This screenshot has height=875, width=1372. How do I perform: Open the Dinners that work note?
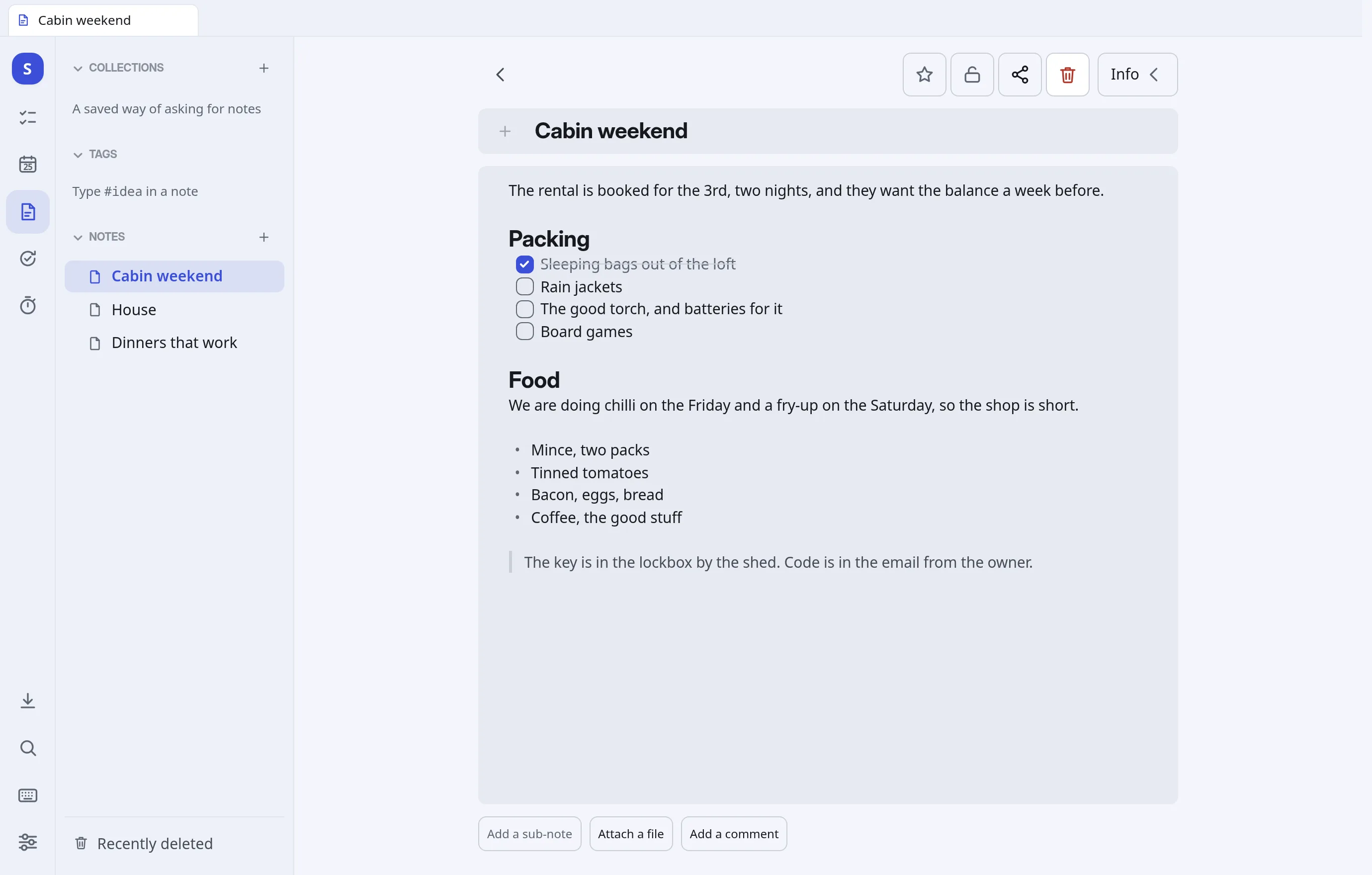174,343
